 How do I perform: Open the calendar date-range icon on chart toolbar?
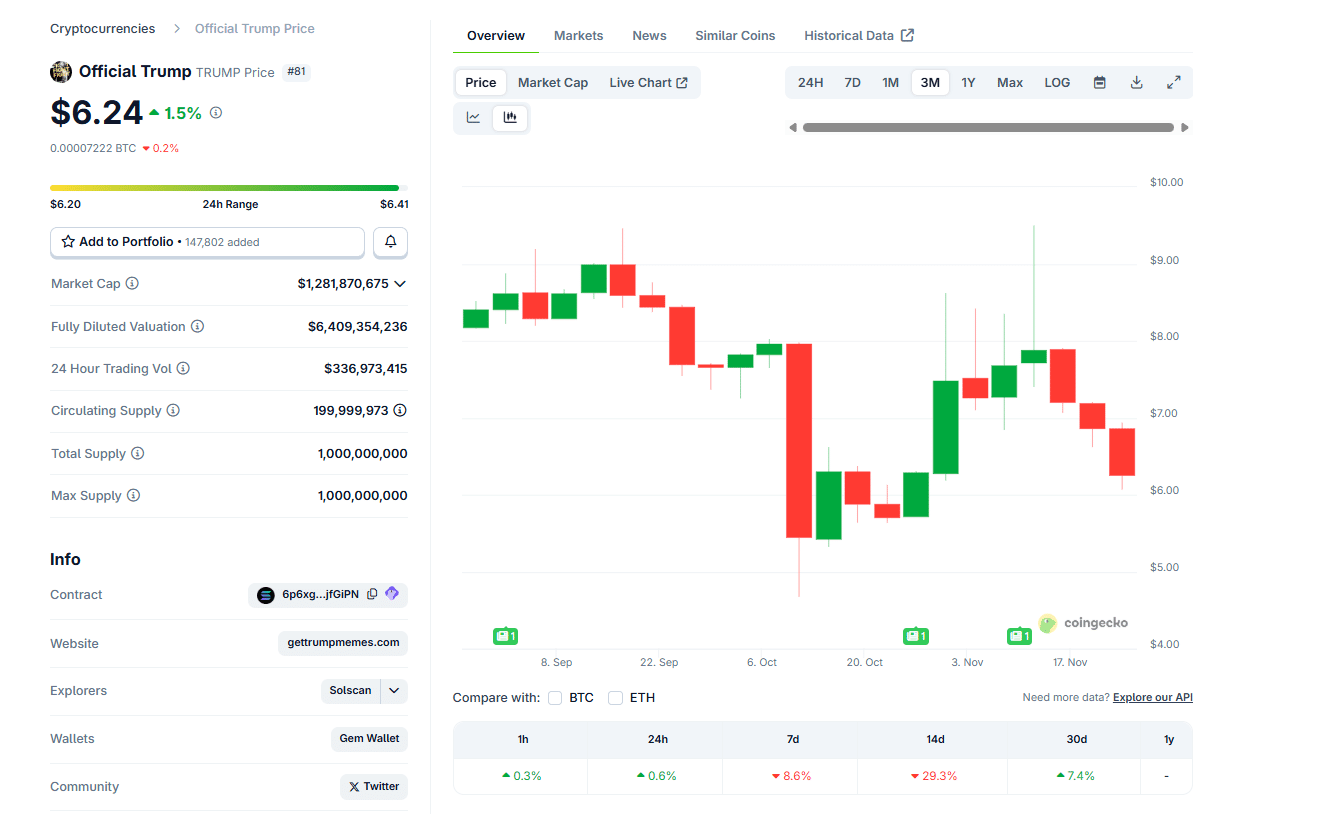click(x=1099, y=82)
